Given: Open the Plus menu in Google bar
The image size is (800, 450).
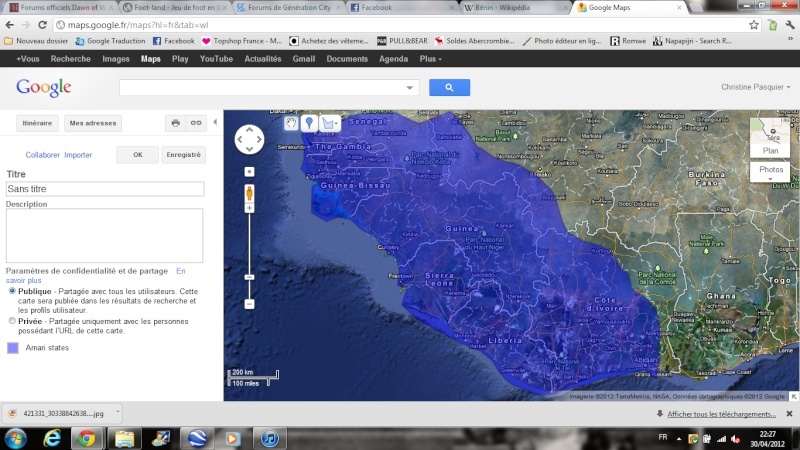Looking at the screenshot, I should coord(430,59).
